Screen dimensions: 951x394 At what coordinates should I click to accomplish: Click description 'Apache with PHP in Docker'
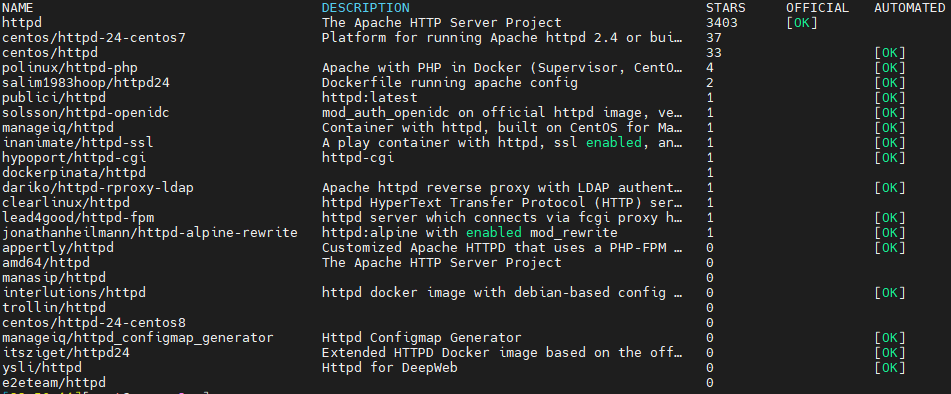coord(502,68)
